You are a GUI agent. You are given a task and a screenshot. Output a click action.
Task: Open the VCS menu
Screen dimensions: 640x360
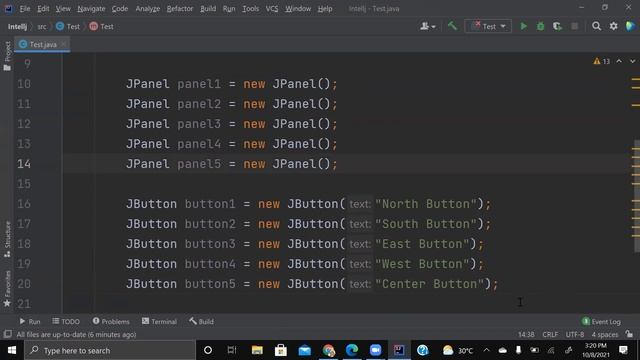click(272, 9)
